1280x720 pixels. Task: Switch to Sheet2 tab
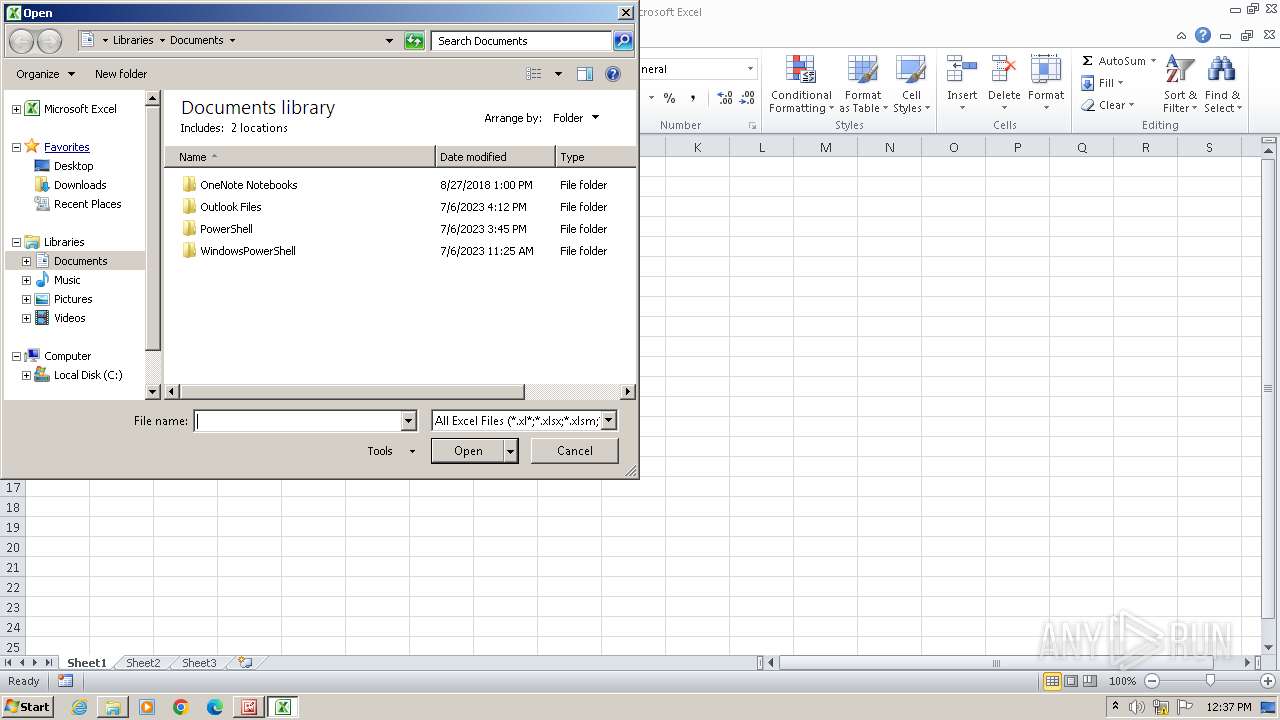pos(143,663)
